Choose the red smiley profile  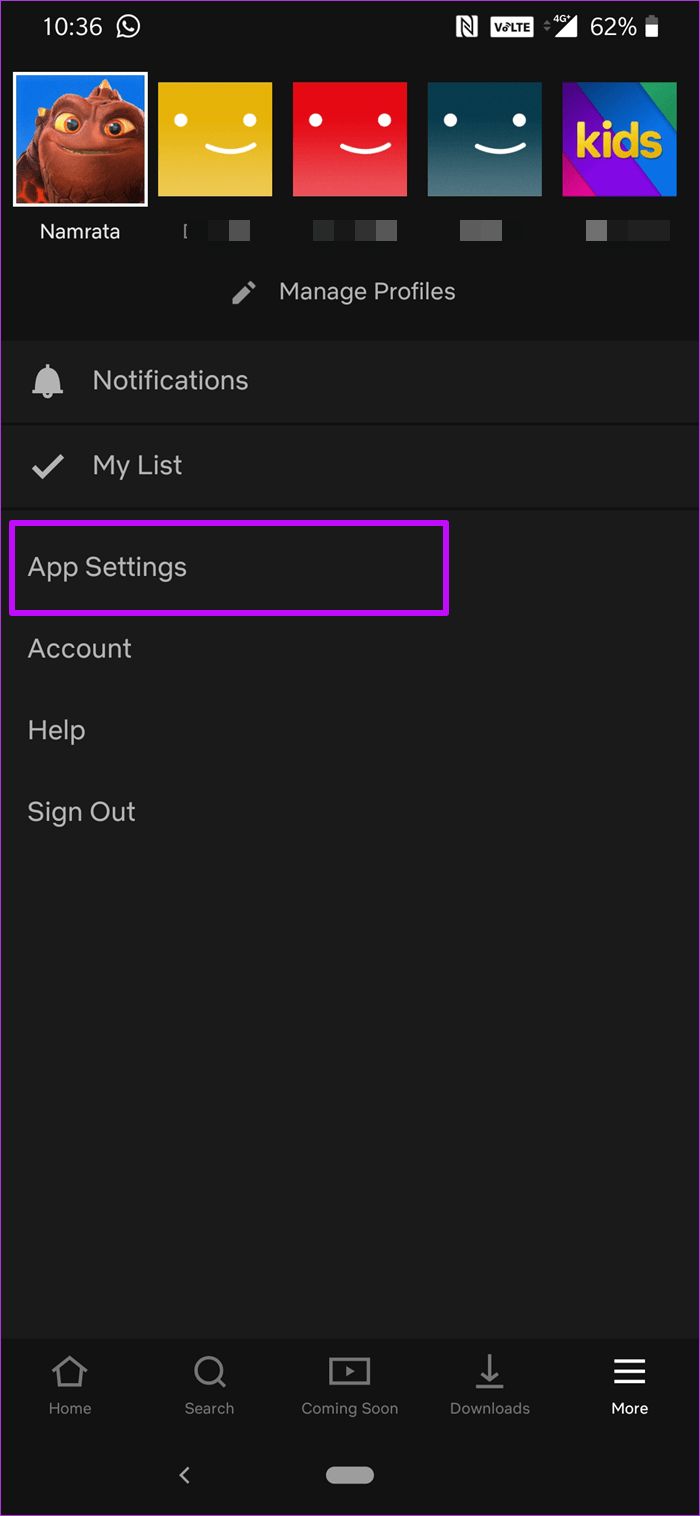349,139
